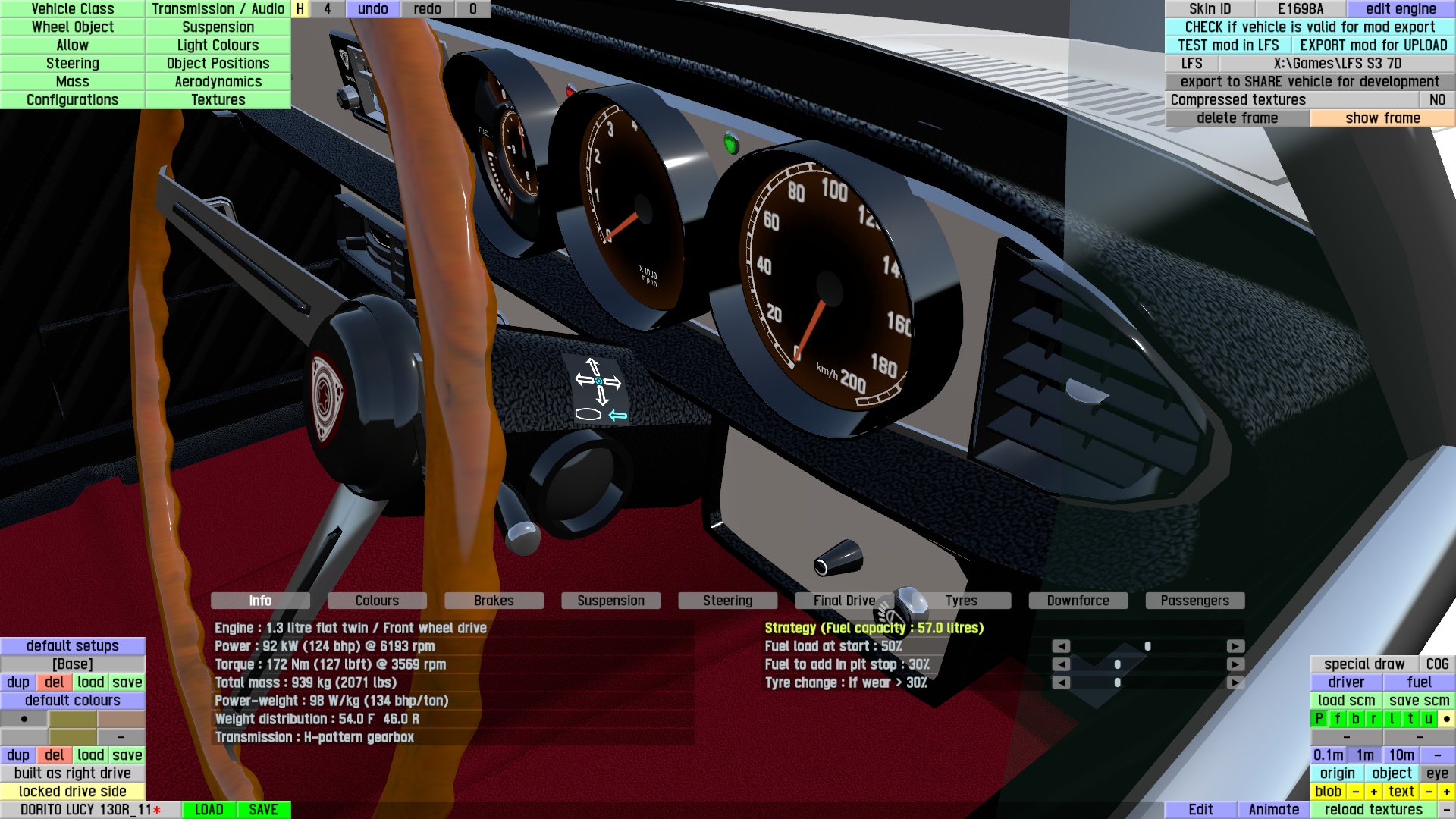Toggle the 'P' green draw flag
This screenshot has width=1456, height=819.
[x=1319, y=719]
